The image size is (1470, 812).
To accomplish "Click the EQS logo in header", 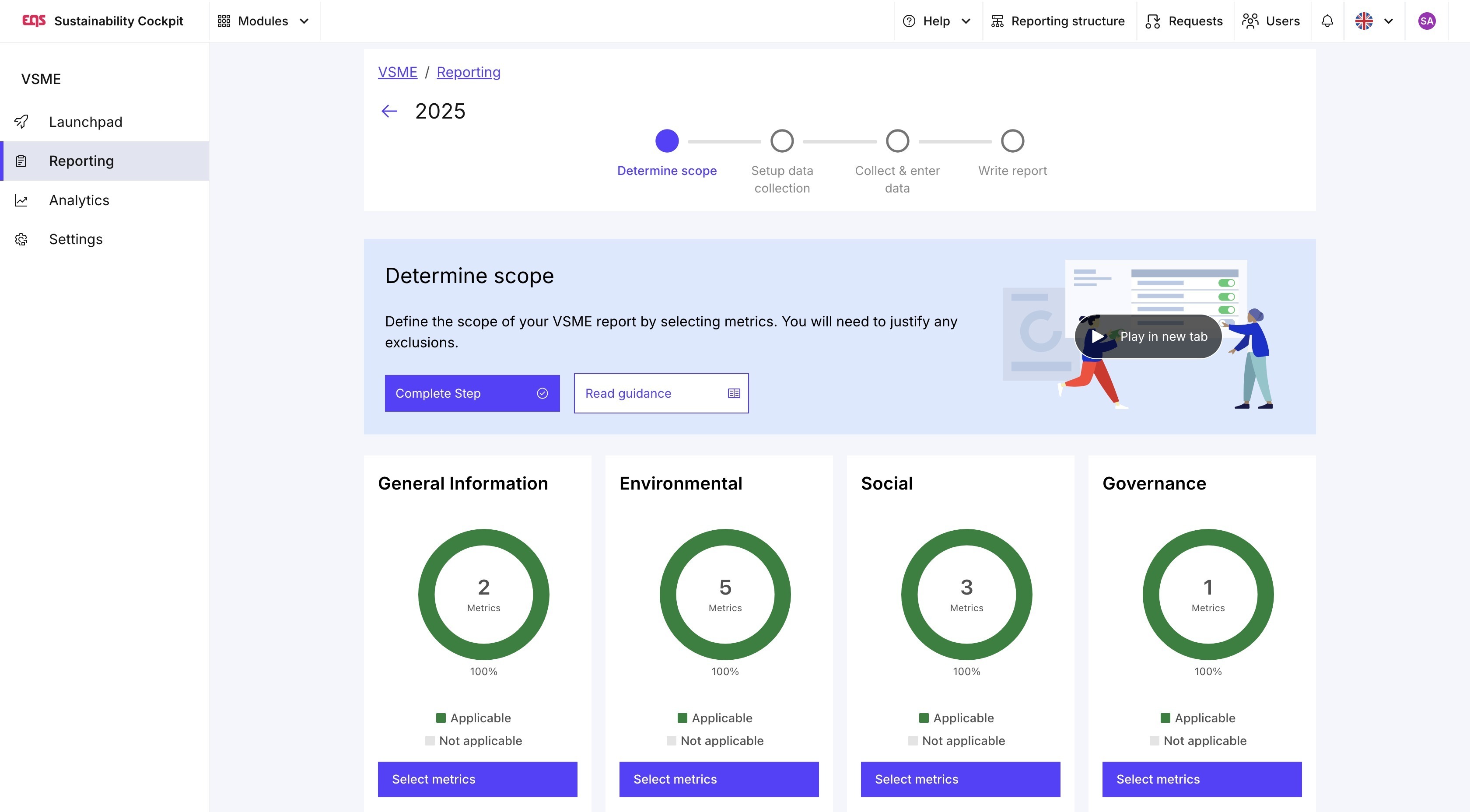I will point(34,21).
